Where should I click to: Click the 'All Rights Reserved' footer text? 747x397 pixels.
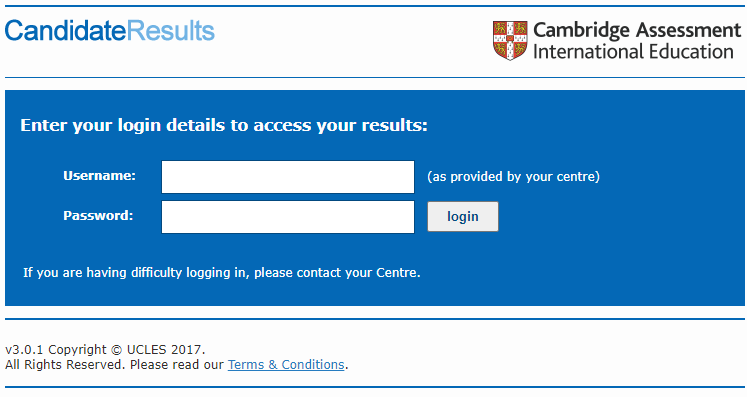65,365
